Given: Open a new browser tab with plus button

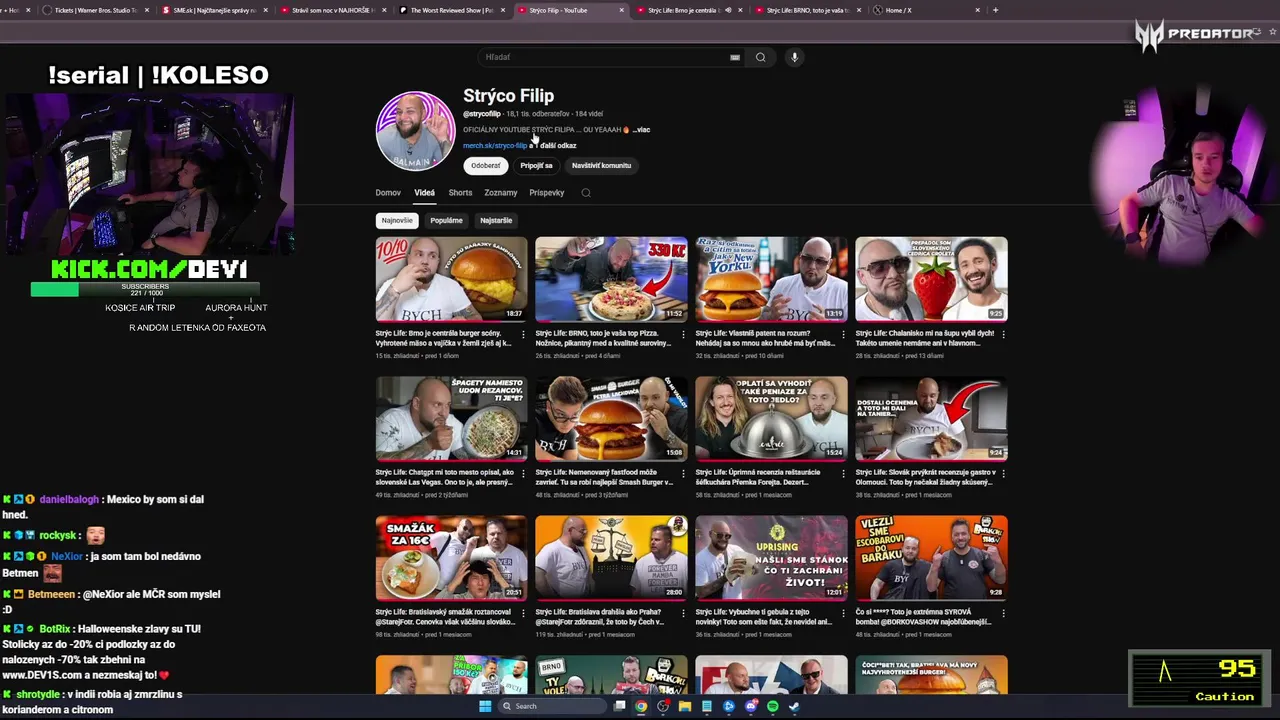Looking at the screenshot, I should (x=995, y=10).
